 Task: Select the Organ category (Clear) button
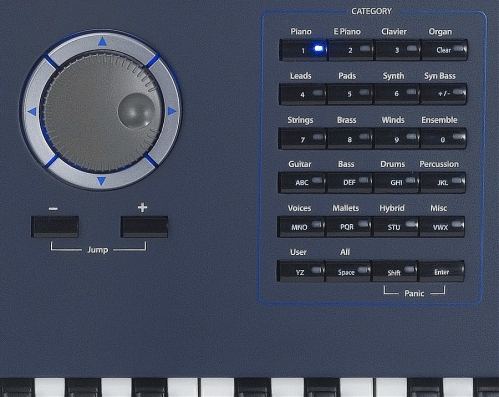(445, 50)
